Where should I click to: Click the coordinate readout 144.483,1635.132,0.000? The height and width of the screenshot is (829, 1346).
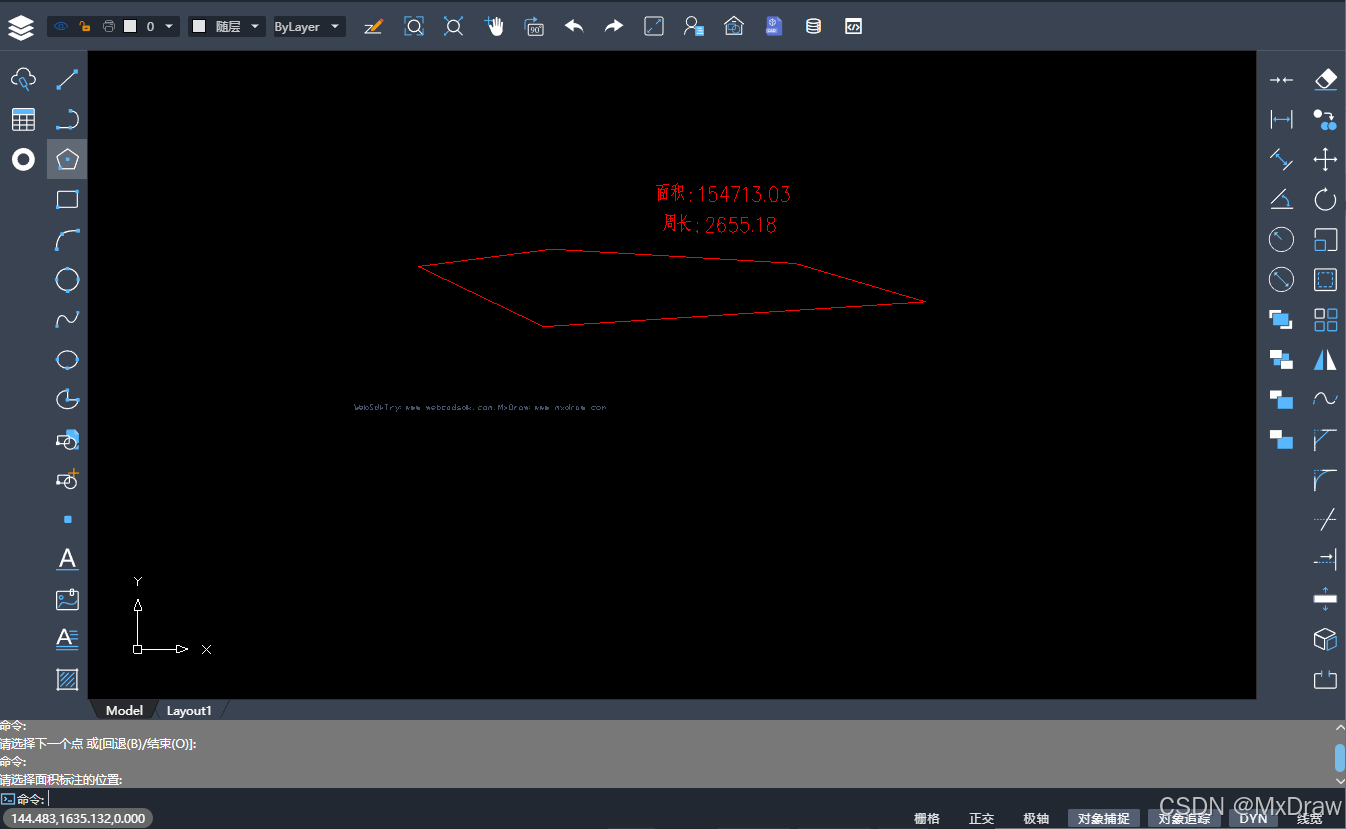[78, 818]
